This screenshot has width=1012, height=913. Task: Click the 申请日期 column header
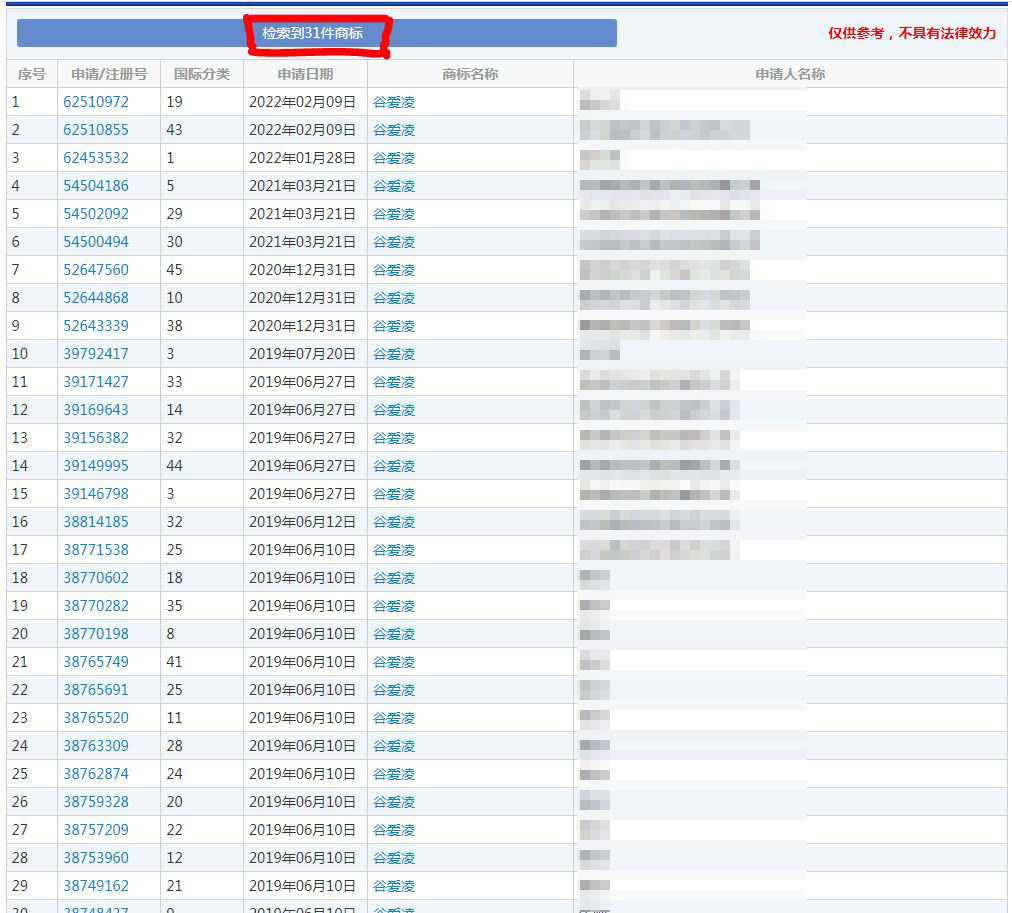(305, 74)
